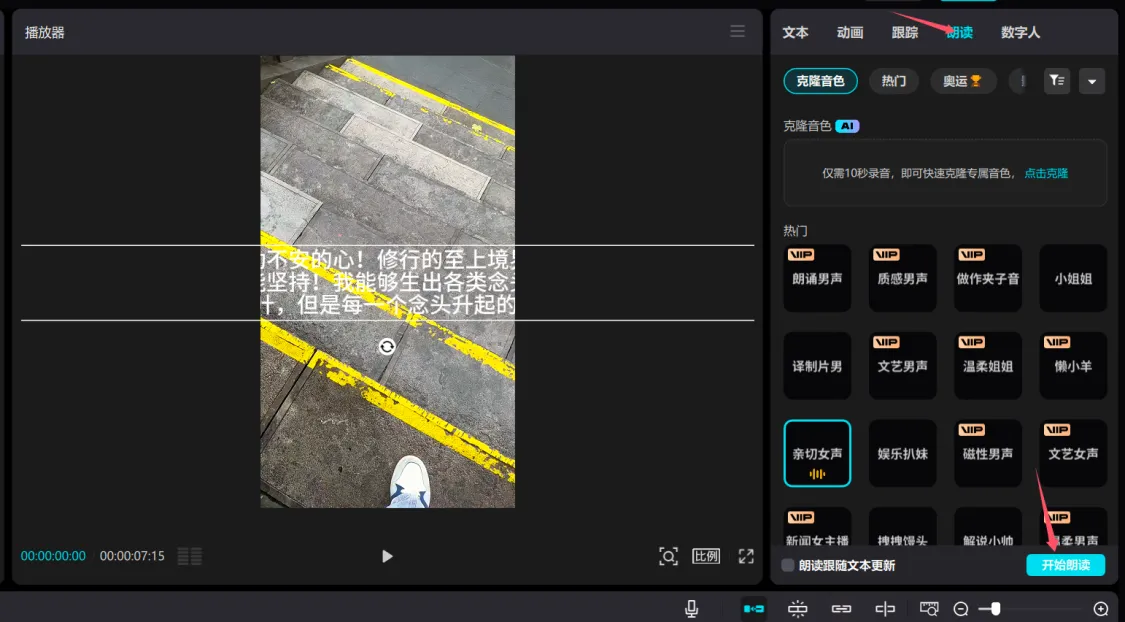
Task: Open the voice filter icon
Action: click(x=1057, y=81)
